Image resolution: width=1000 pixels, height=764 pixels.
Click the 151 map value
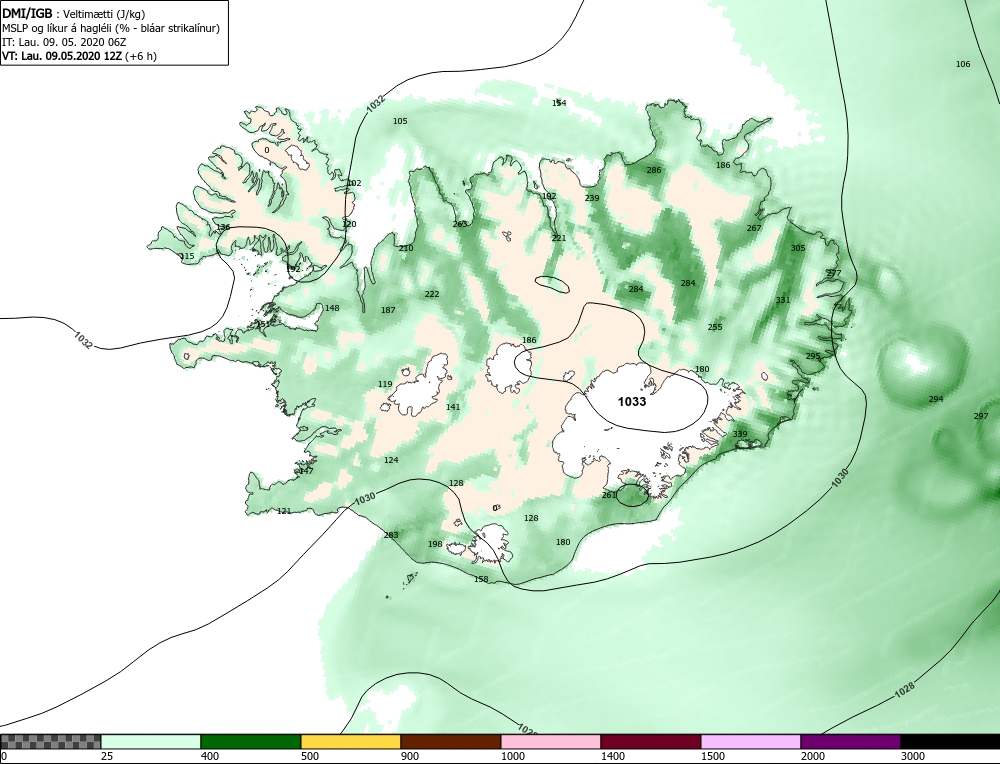tap(263, 325)
